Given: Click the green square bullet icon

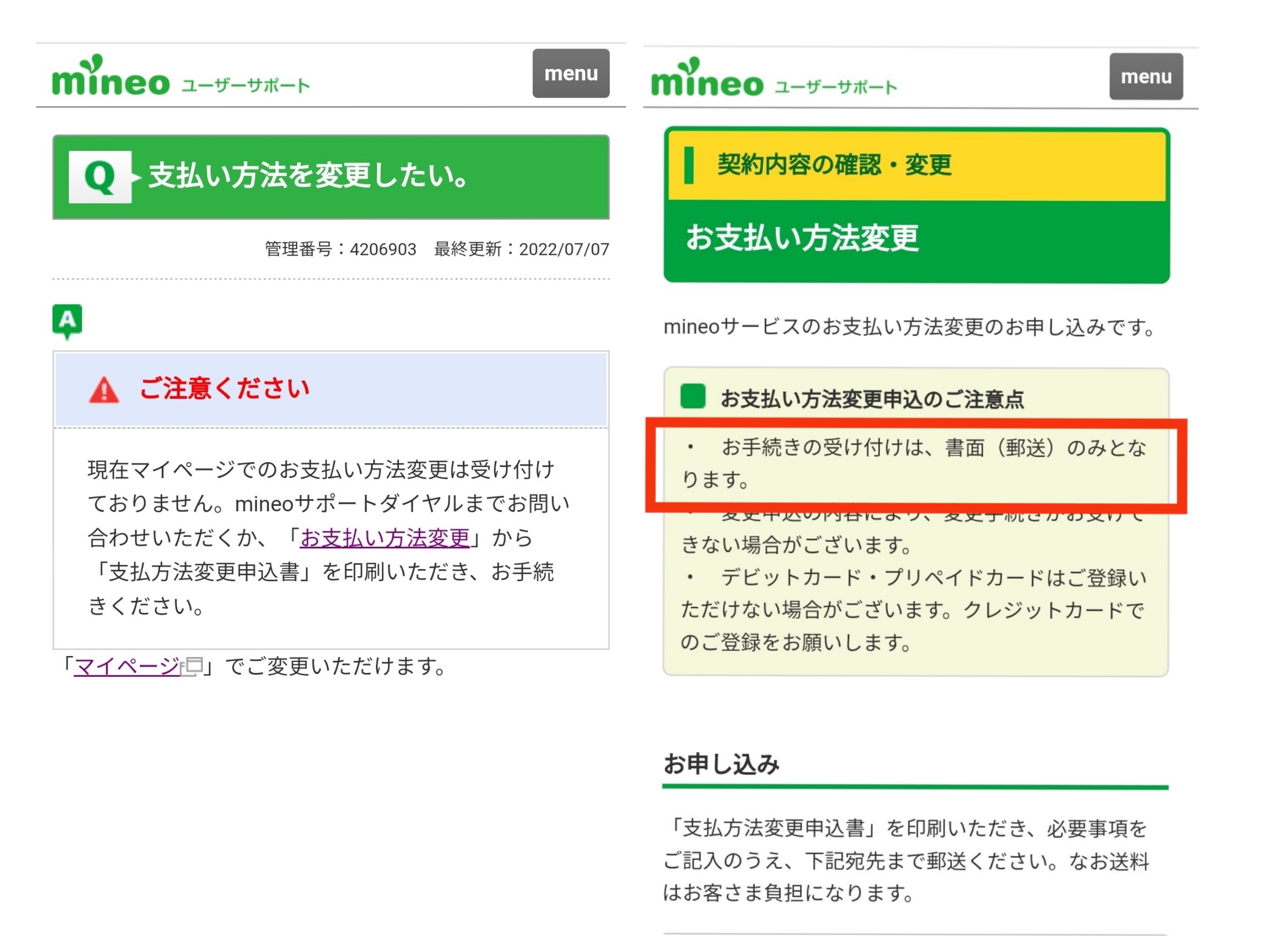Looking at the screenshot, I should tap(693, 397).
